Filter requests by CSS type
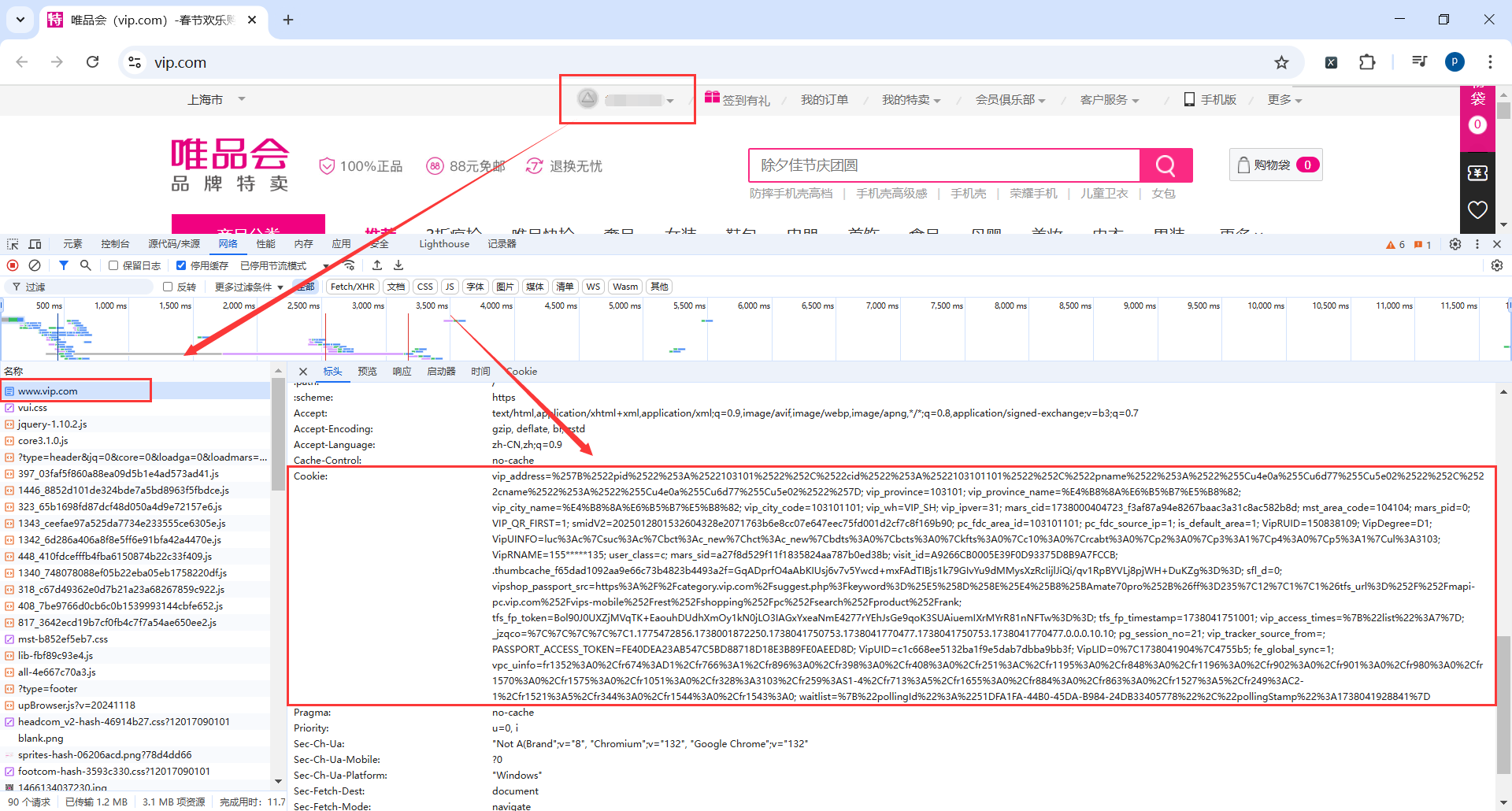This screenshot has height=811, width=1512. point(425,287)
